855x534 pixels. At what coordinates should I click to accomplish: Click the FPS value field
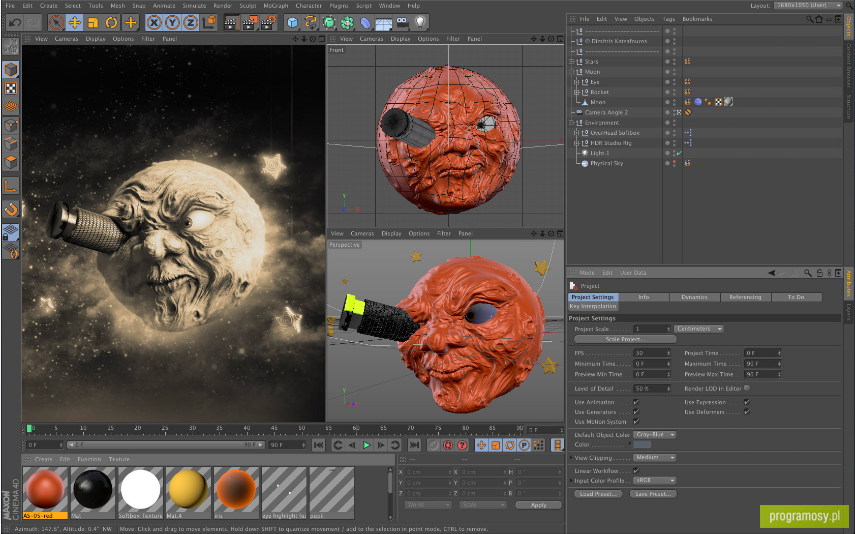coord(652,353)
